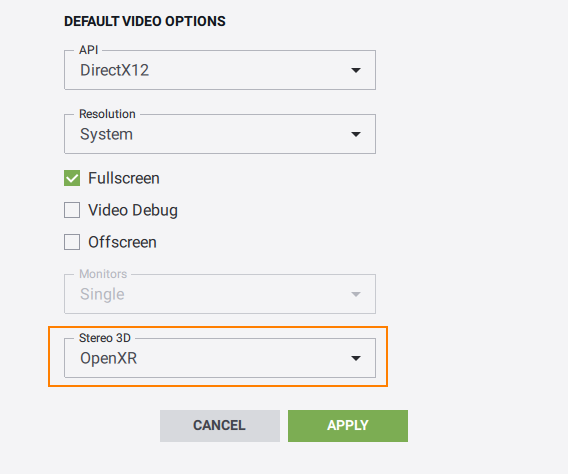Click the small API field label
This screenshot has width=568, height=474.
click(x=89, y=50)
